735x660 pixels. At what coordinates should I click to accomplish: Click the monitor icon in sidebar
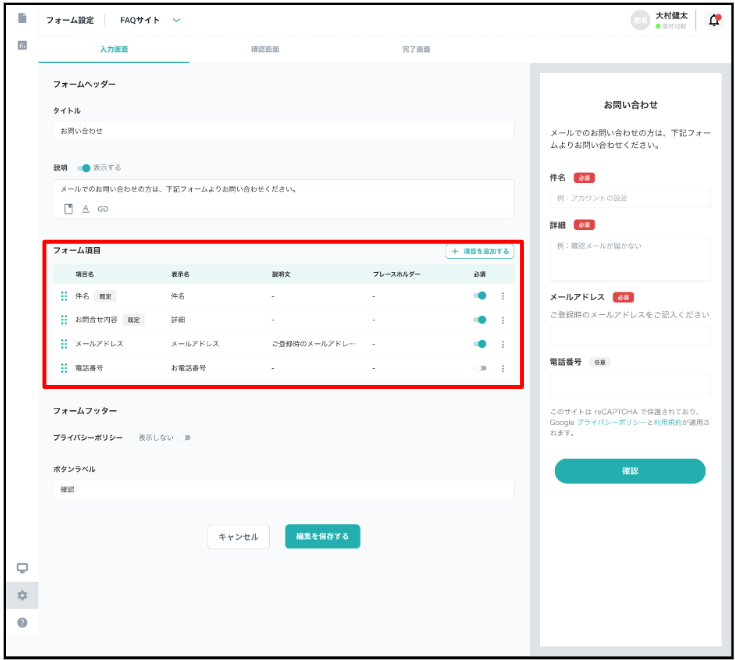(22, 568)
